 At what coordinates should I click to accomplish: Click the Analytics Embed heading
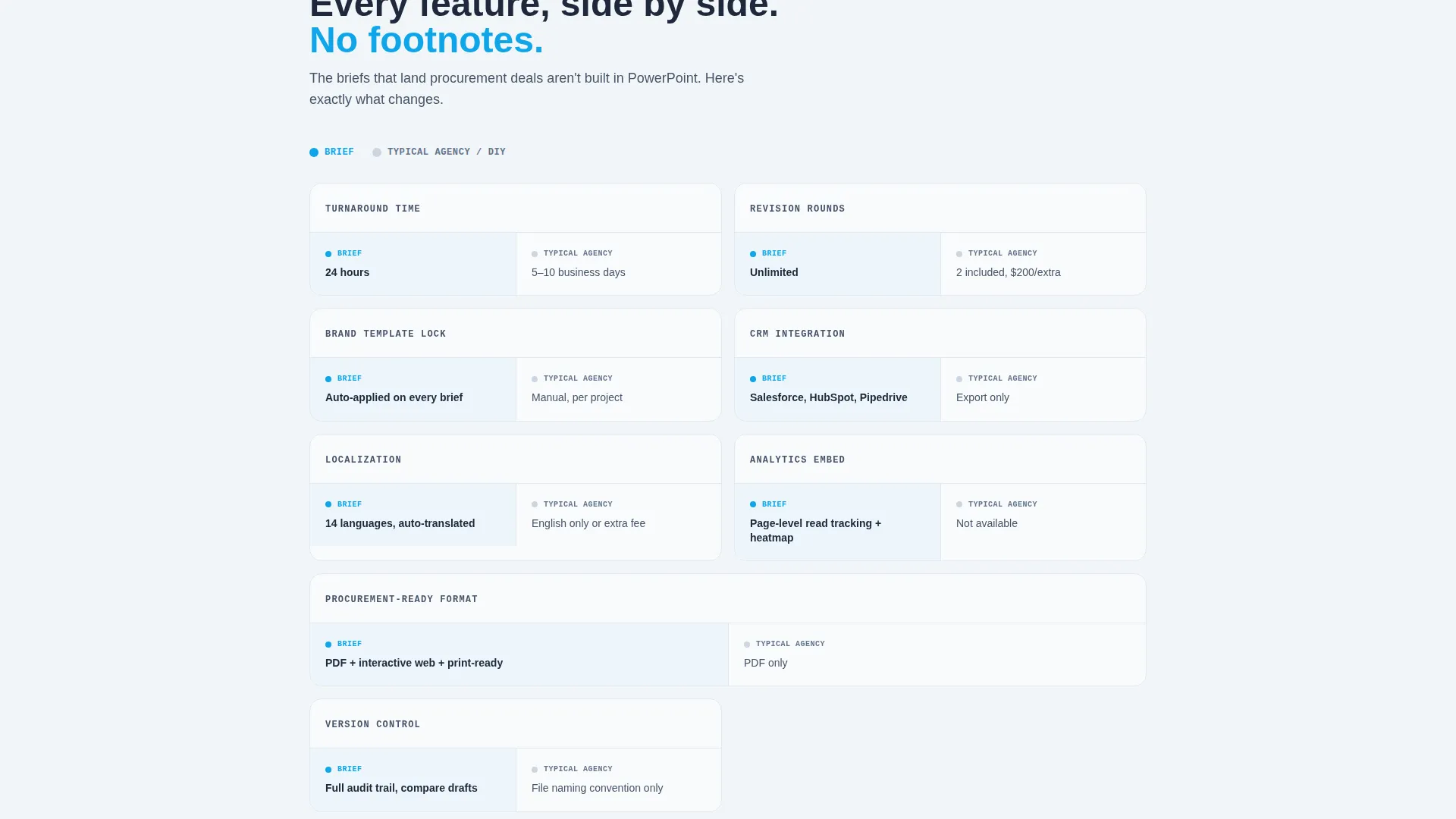coord(797,460)
